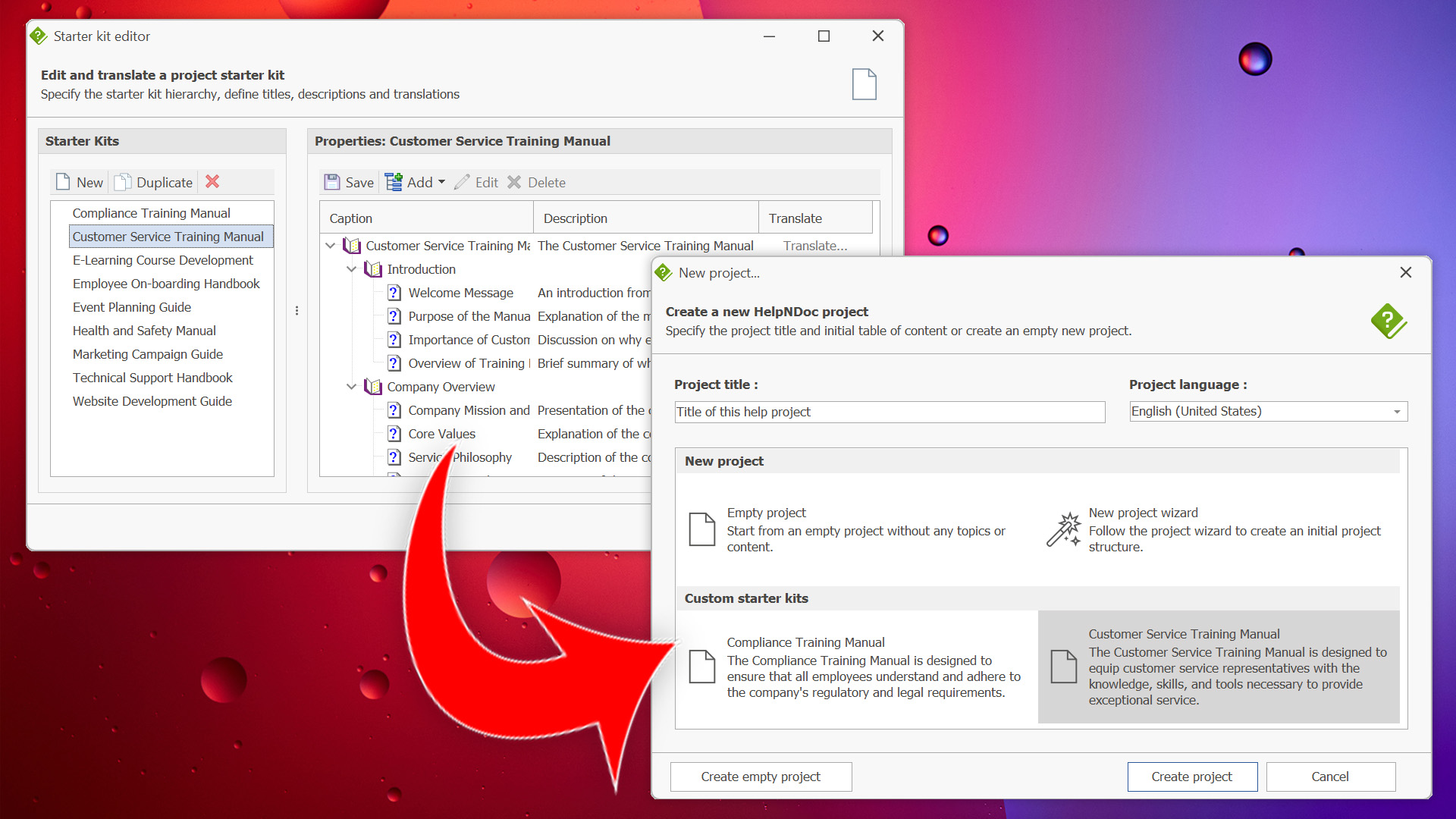Click the Compliance Training Manual page icon
This screenshot has width=1456, height=819.
point(701,667)
